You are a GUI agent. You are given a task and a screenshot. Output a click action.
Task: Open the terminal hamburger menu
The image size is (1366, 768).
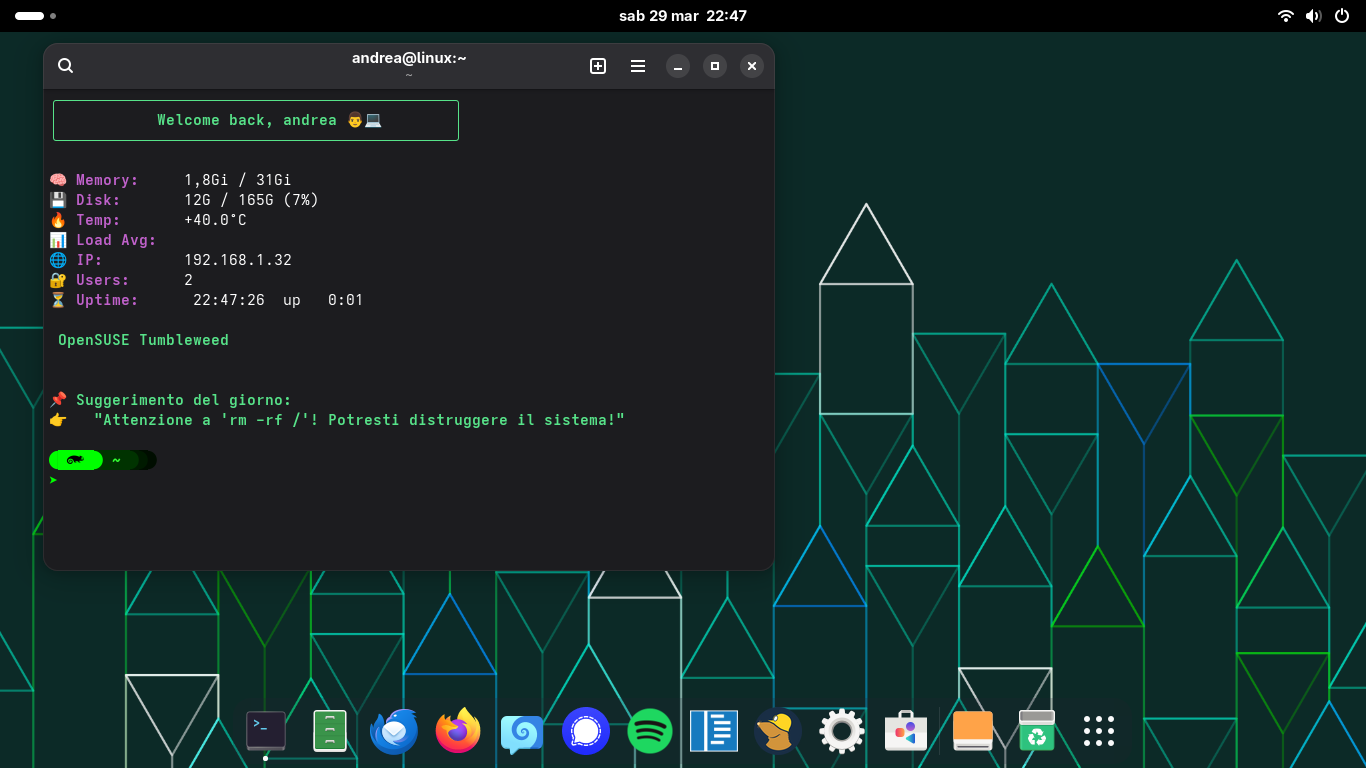(638, 66)
